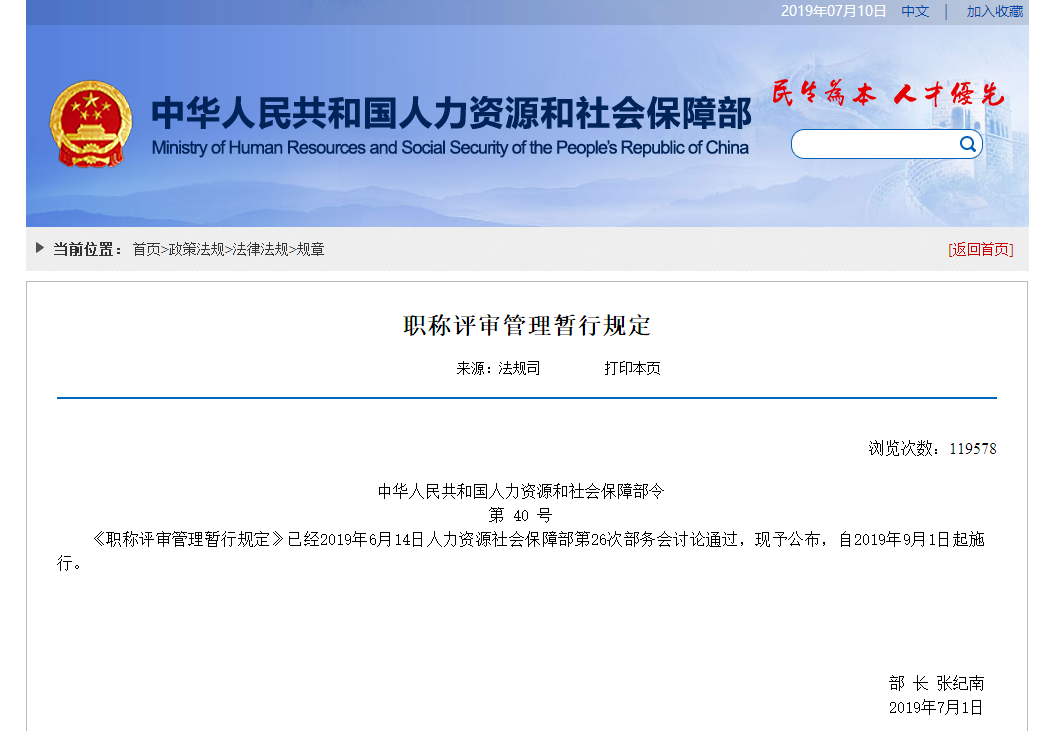Open the 首页 breadcrumb link

click(x=146, y=249)
